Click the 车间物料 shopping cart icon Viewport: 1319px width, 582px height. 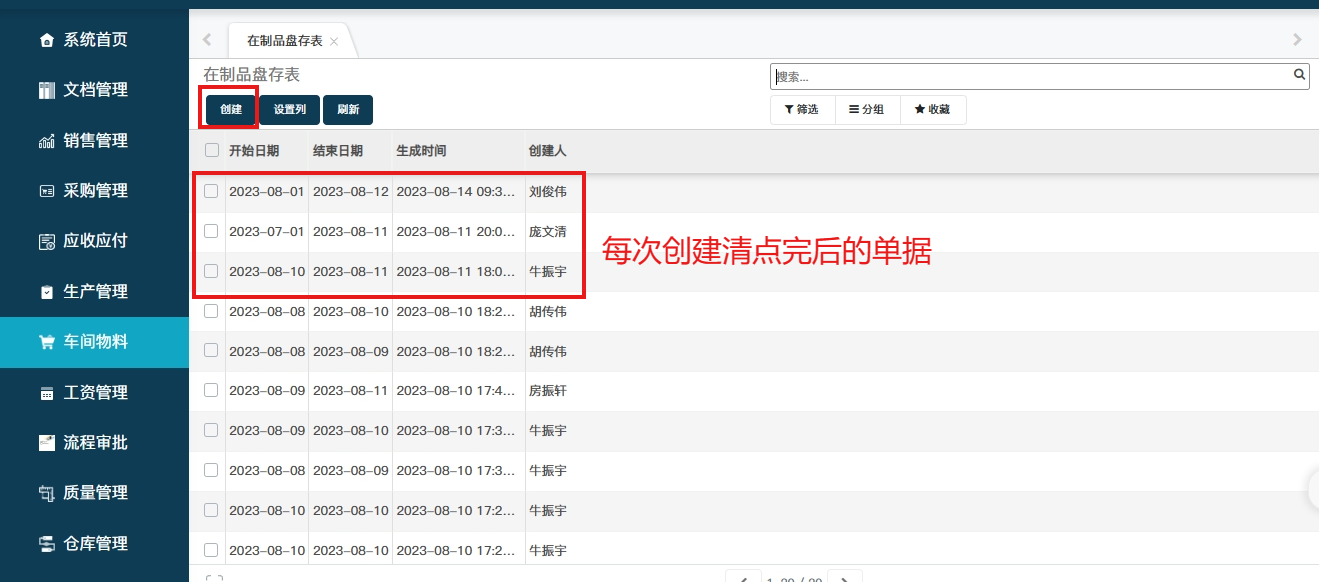46,342
